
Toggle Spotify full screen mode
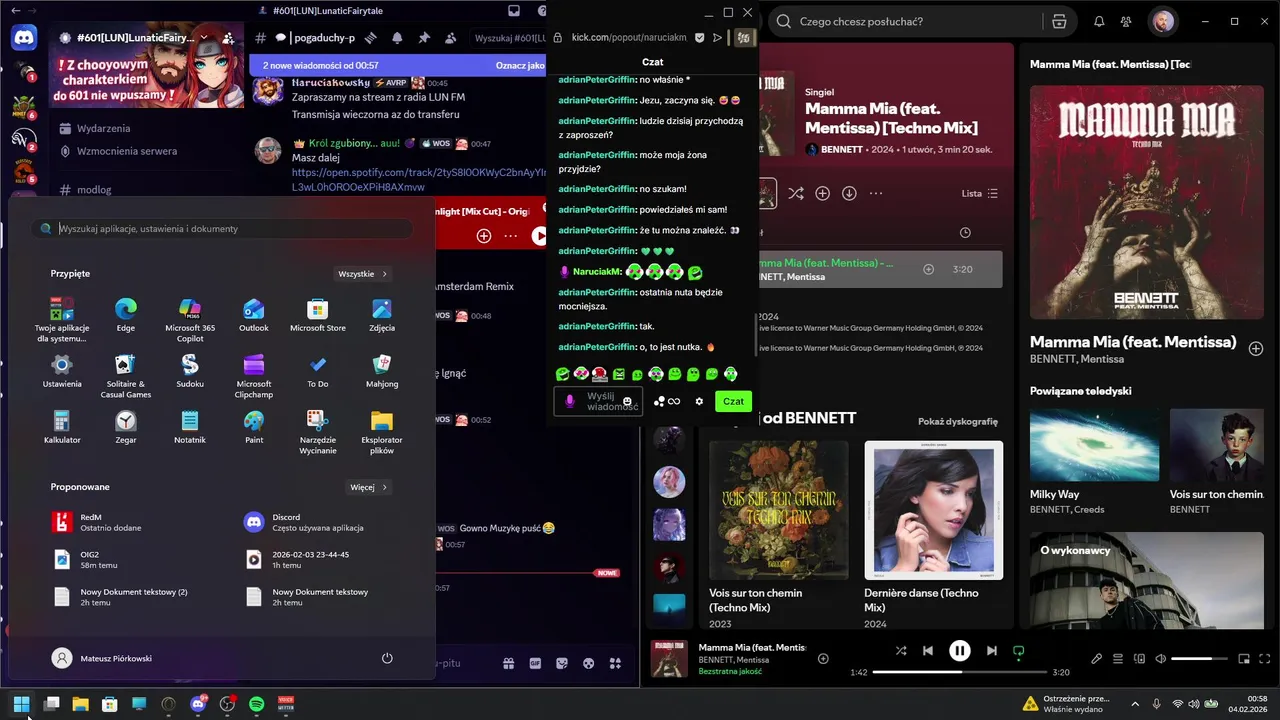[1264, 658]
